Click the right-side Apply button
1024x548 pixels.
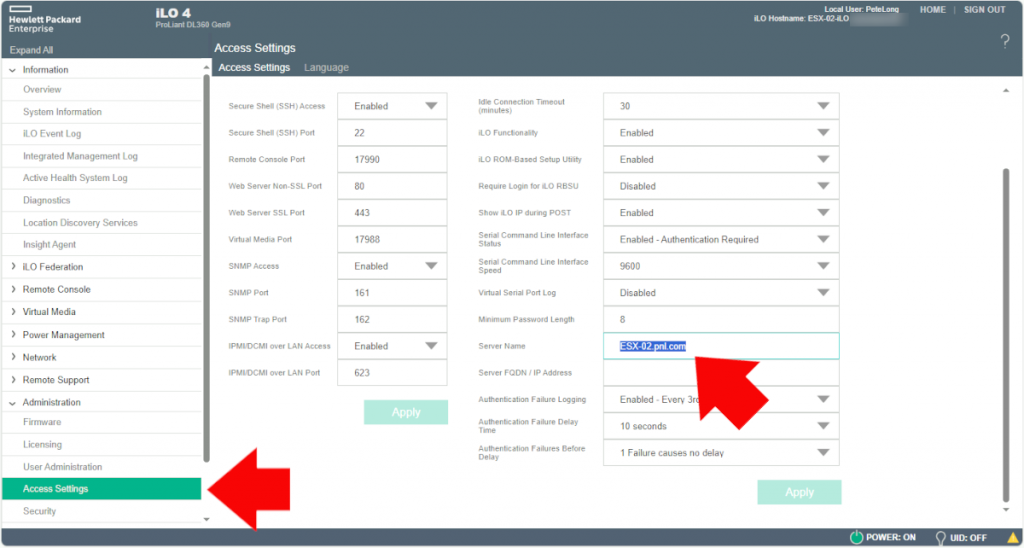click(x=799, y=492)
